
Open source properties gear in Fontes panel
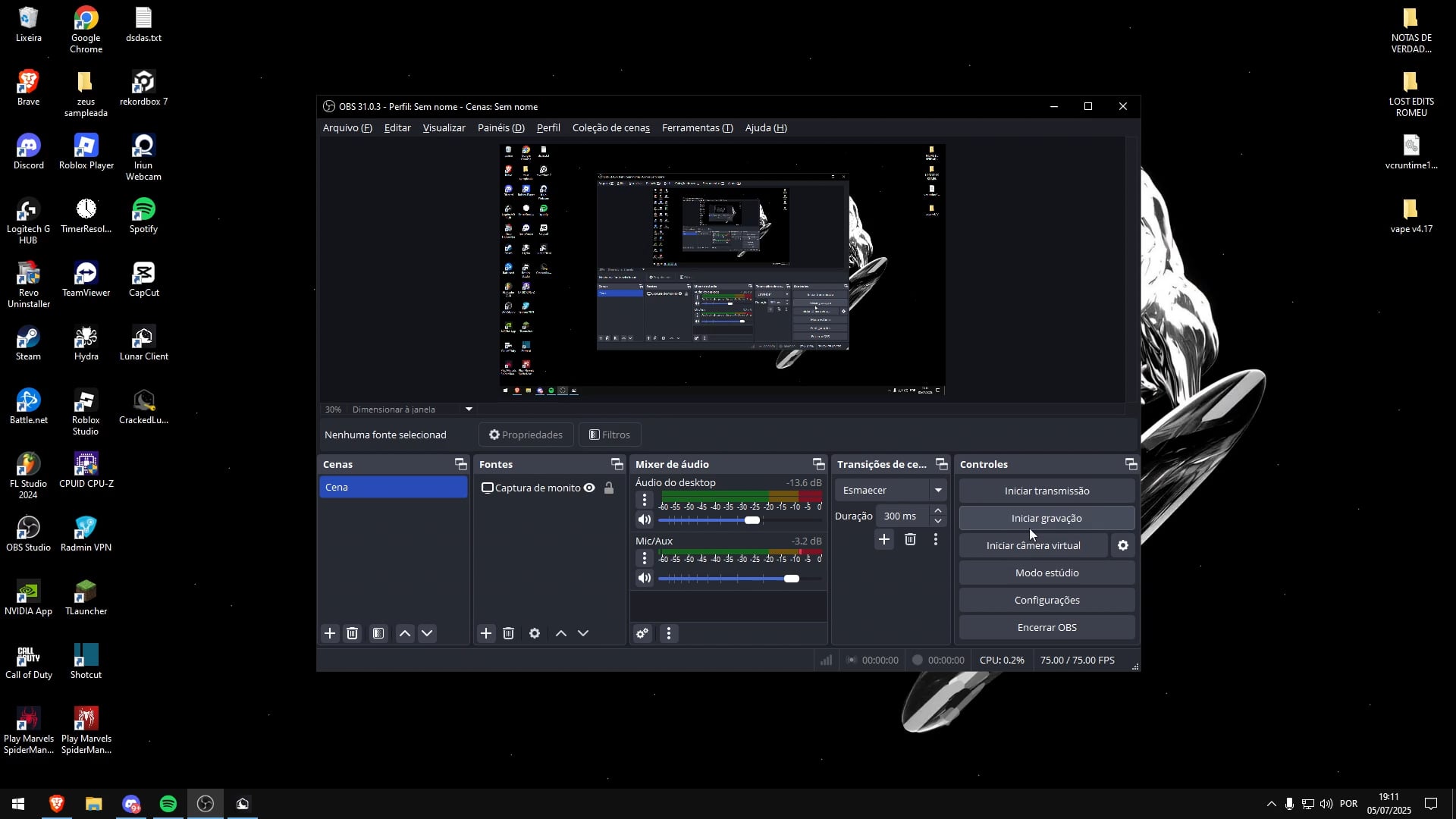pyautogui.click(x=535, y=633)
